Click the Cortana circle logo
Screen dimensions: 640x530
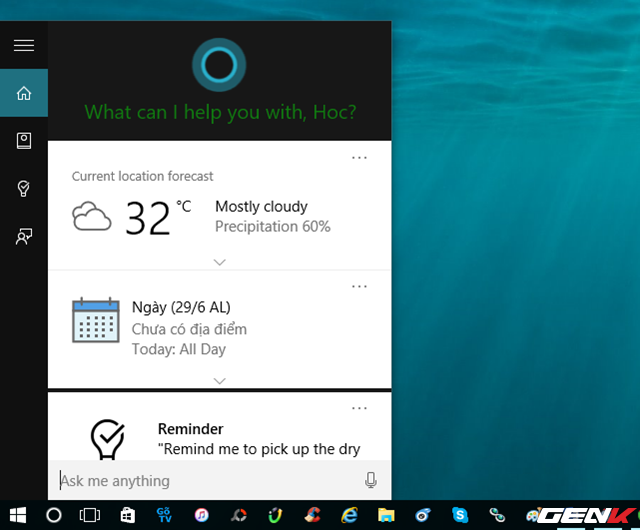pyautogui.click(x=219, y=65)
